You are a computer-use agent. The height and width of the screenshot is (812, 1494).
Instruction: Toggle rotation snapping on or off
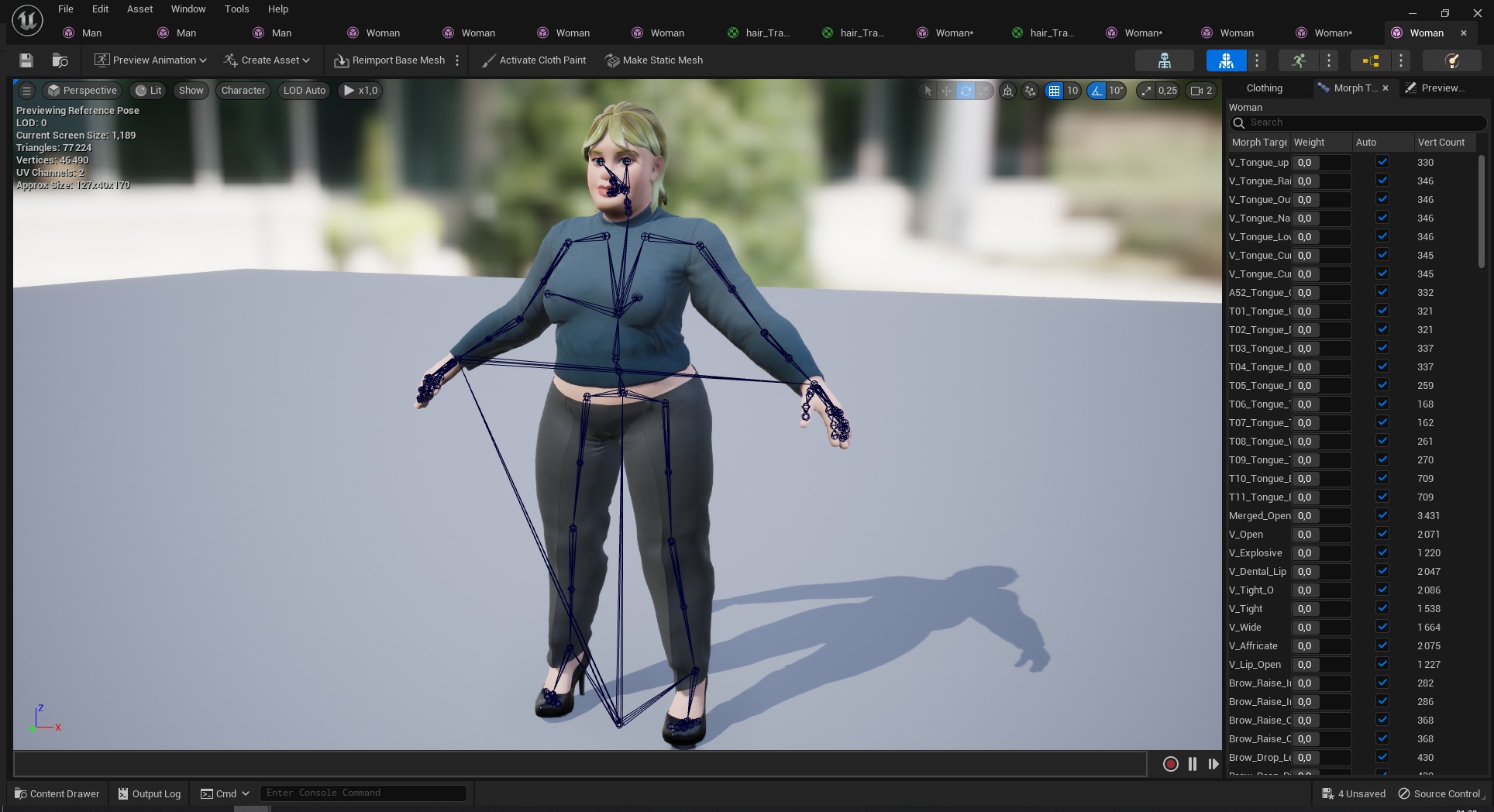[1096, 91]
